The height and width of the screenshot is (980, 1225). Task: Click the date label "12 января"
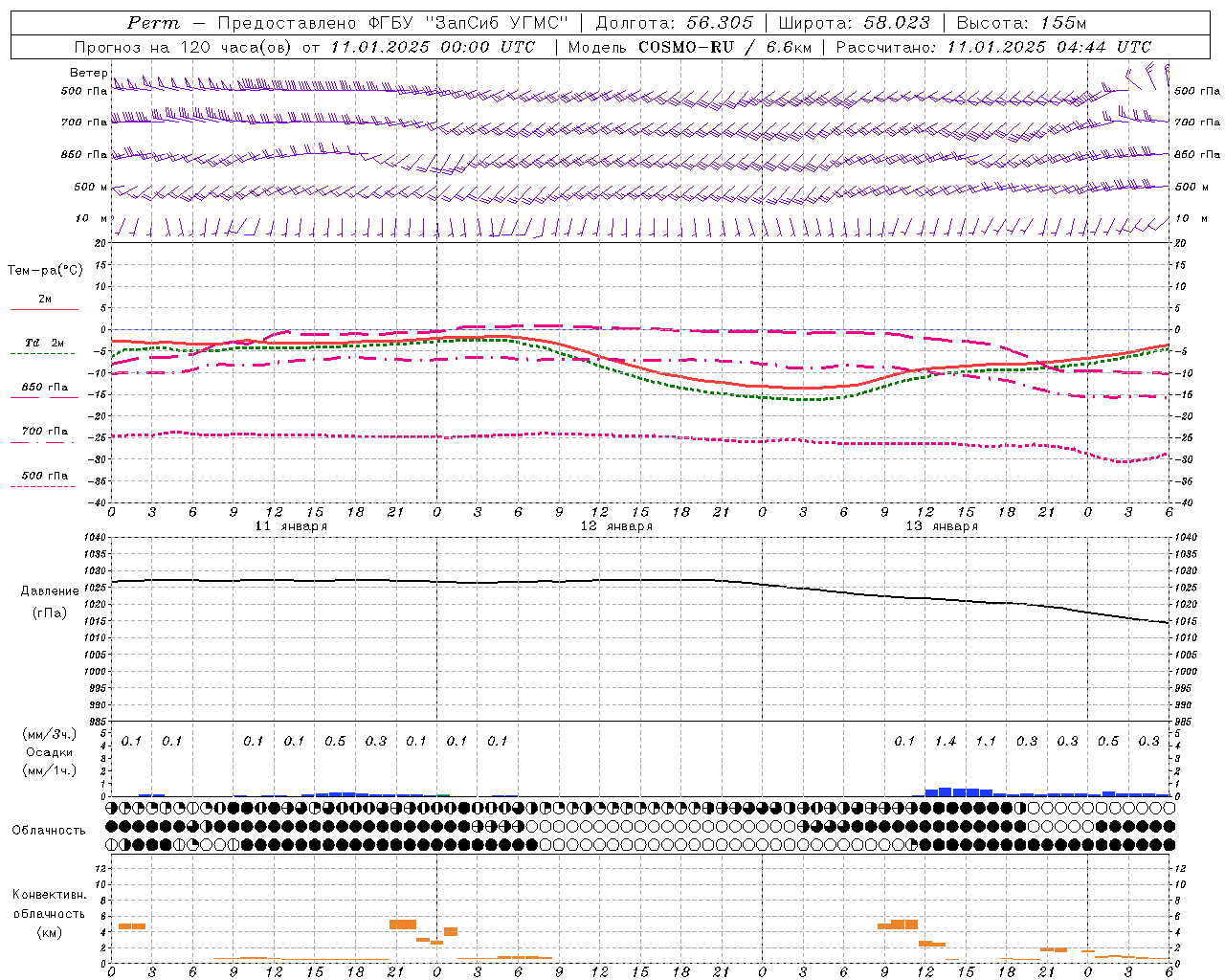tap(616, 526)
